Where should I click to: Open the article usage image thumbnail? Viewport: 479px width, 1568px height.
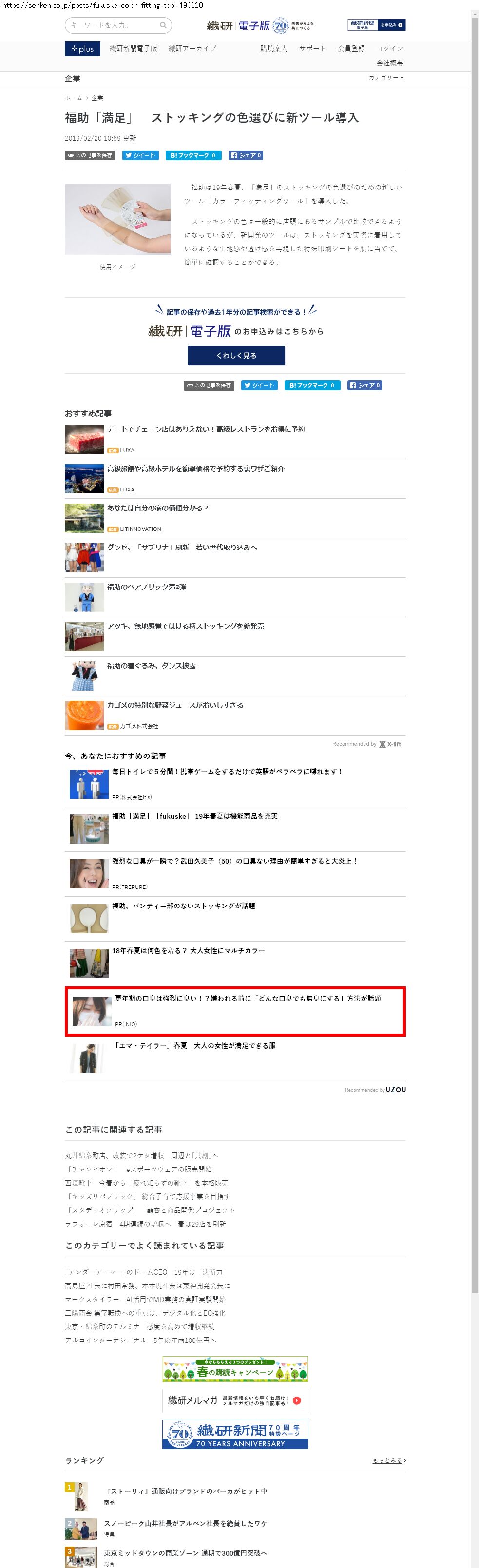(117, 219)
